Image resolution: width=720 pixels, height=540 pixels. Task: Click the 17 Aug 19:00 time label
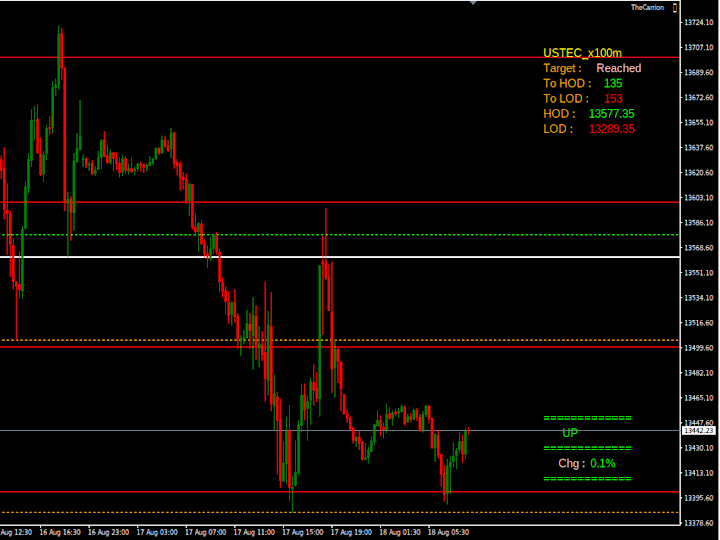(x=351, y=532)
